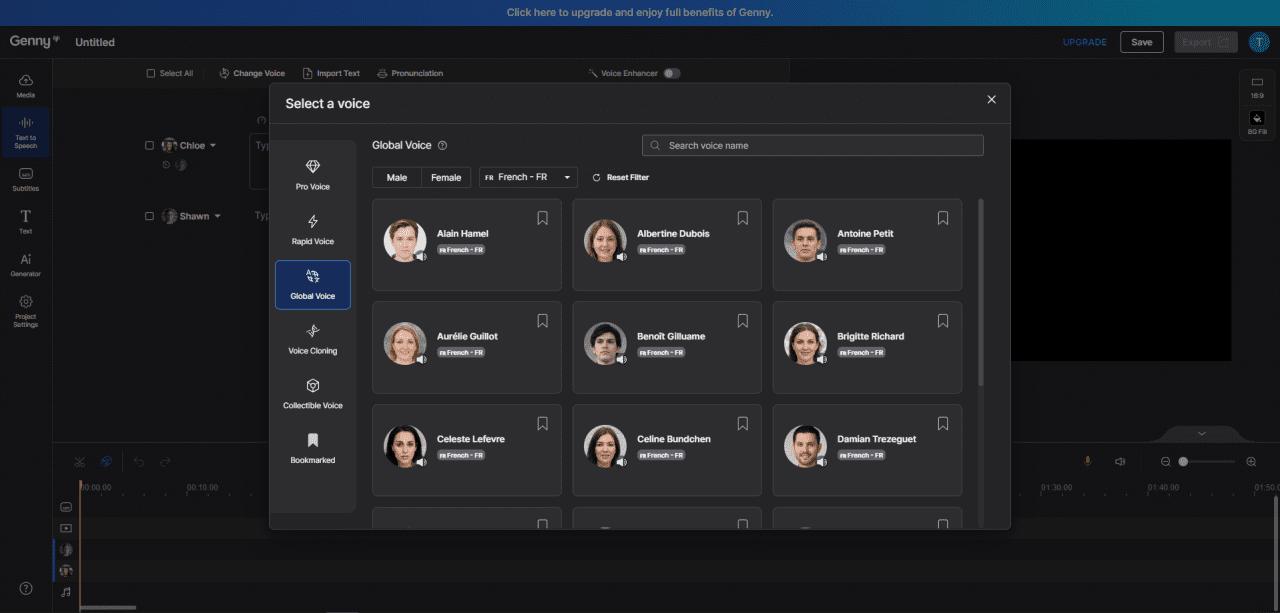Click Global Voice info help icon
1280x613 pixels.
pyautogui.click(x=443, y=146)
